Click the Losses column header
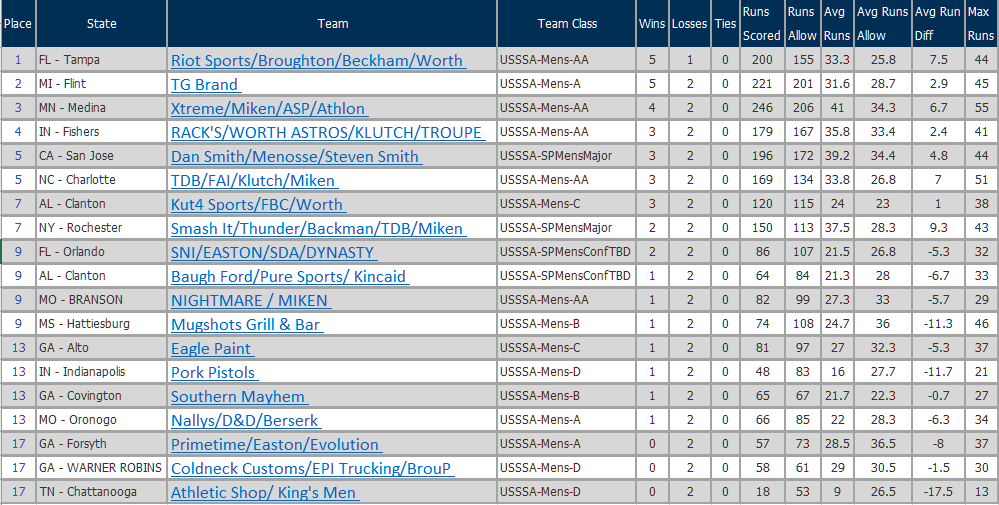 [x=689, y=24]
